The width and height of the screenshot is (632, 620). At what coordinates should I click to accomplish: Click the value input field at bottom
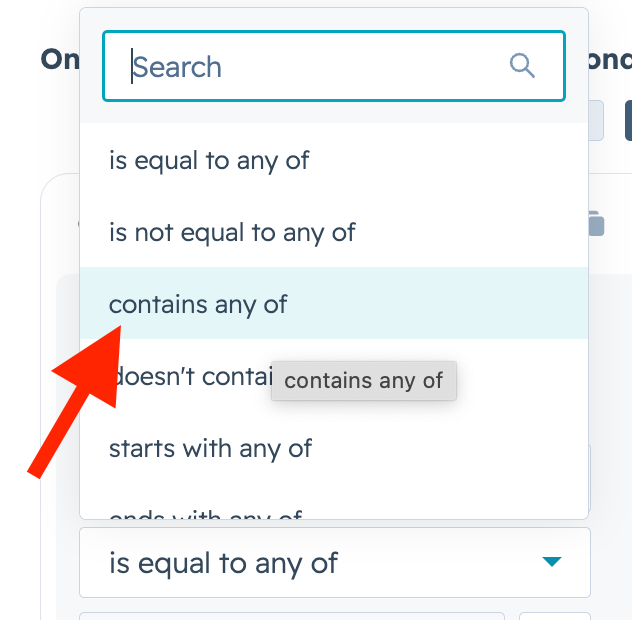tap(291, 615)
